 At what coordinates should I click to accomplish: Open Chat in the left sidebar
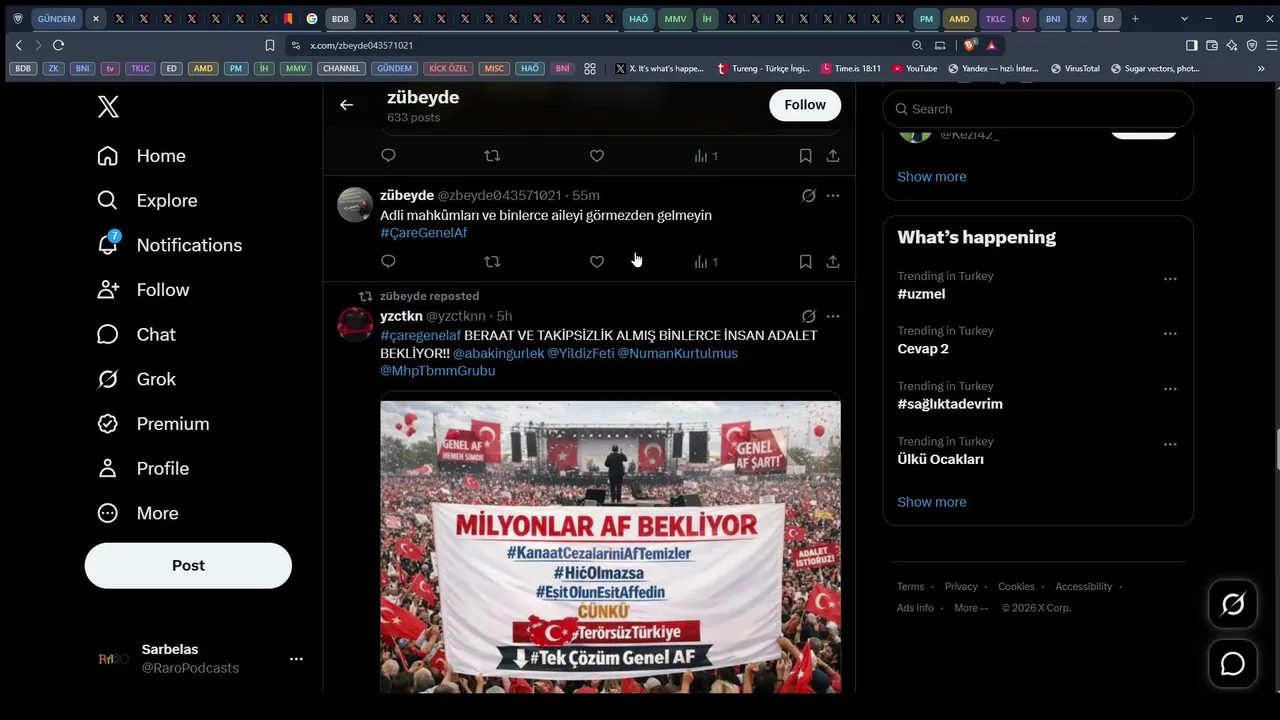(x=136, y=335)
